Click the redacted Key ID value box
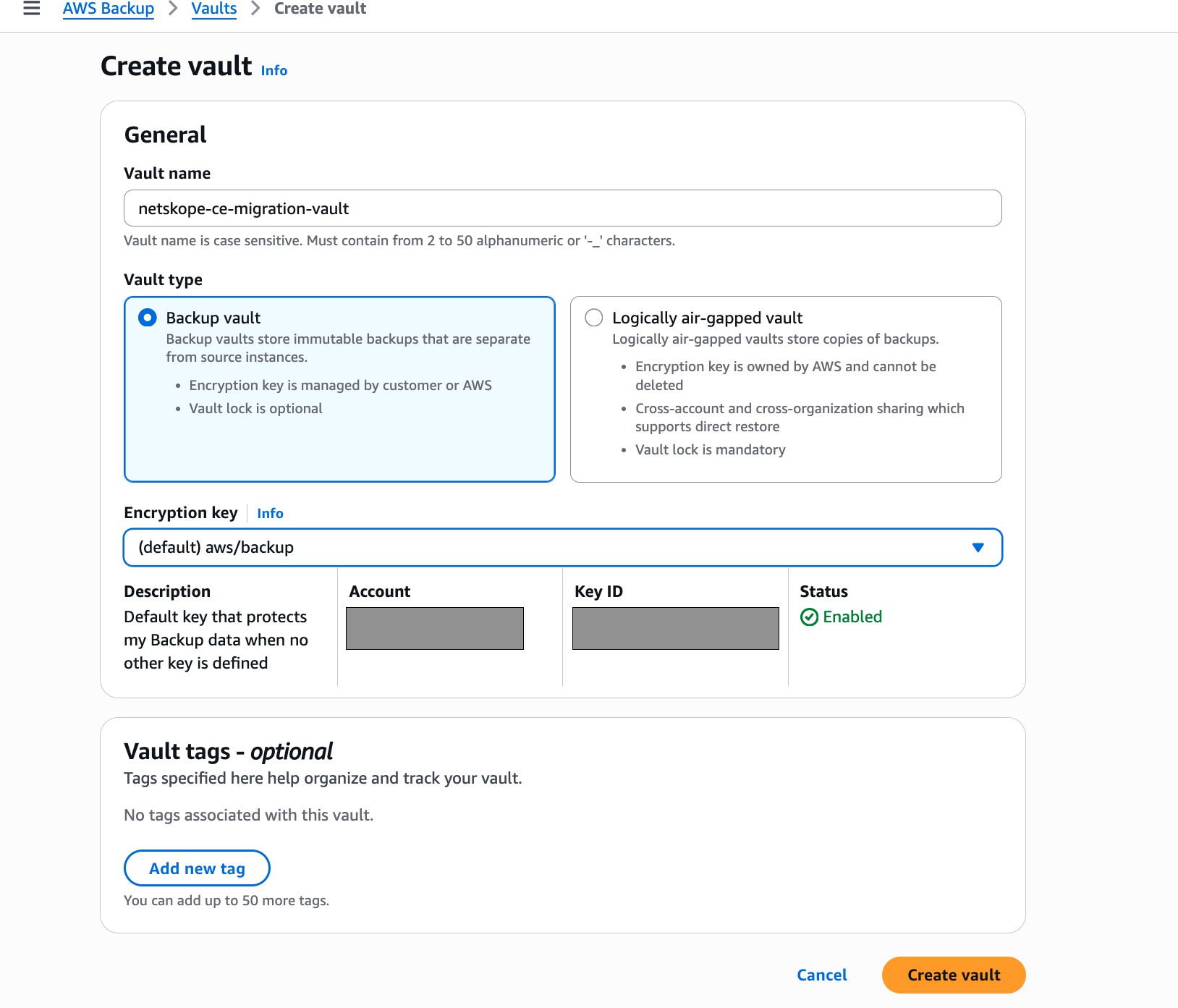 coord(676,628)
